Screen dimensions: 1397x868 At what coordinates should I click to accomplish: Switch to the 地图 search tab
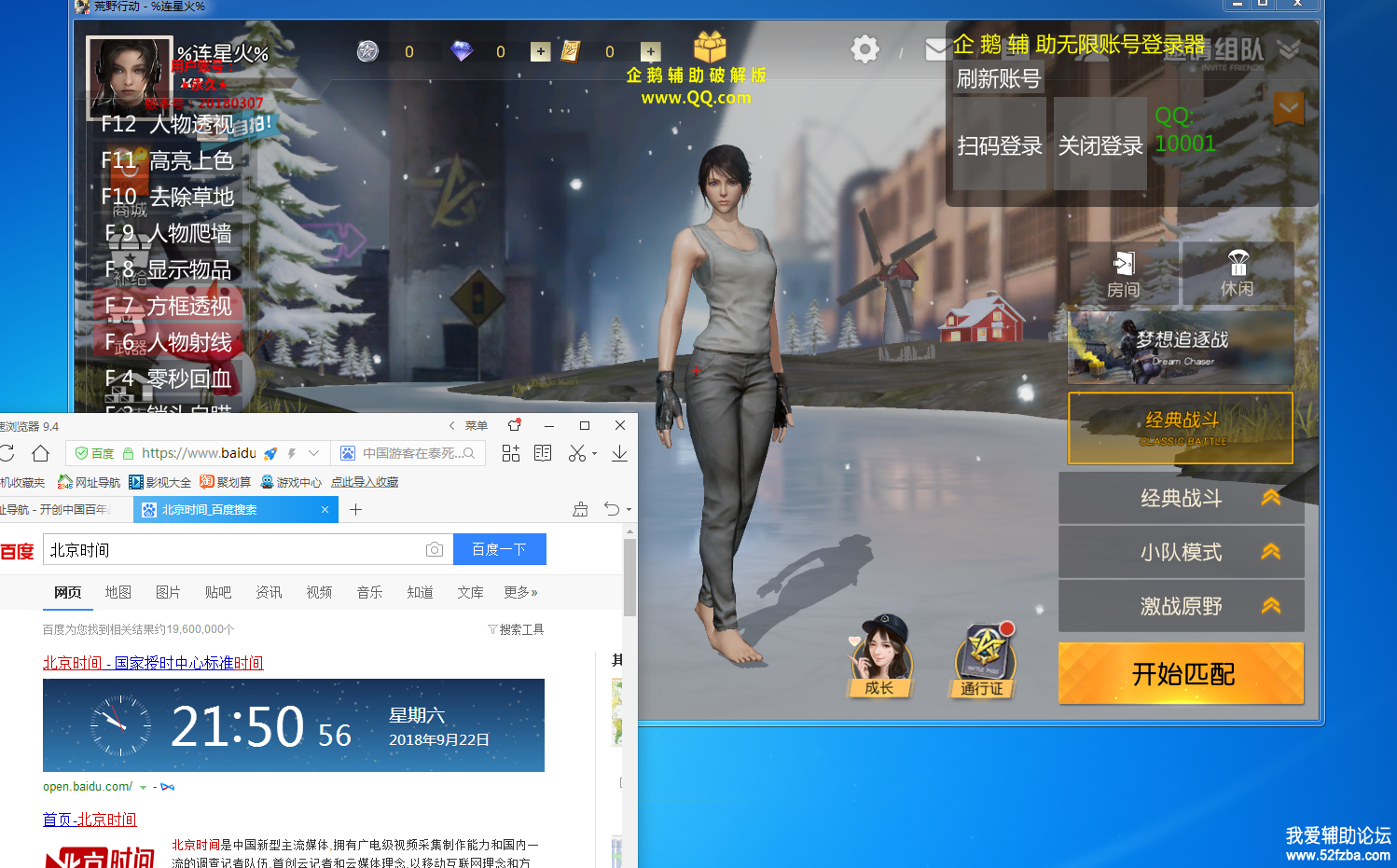(x=118, y=592)
